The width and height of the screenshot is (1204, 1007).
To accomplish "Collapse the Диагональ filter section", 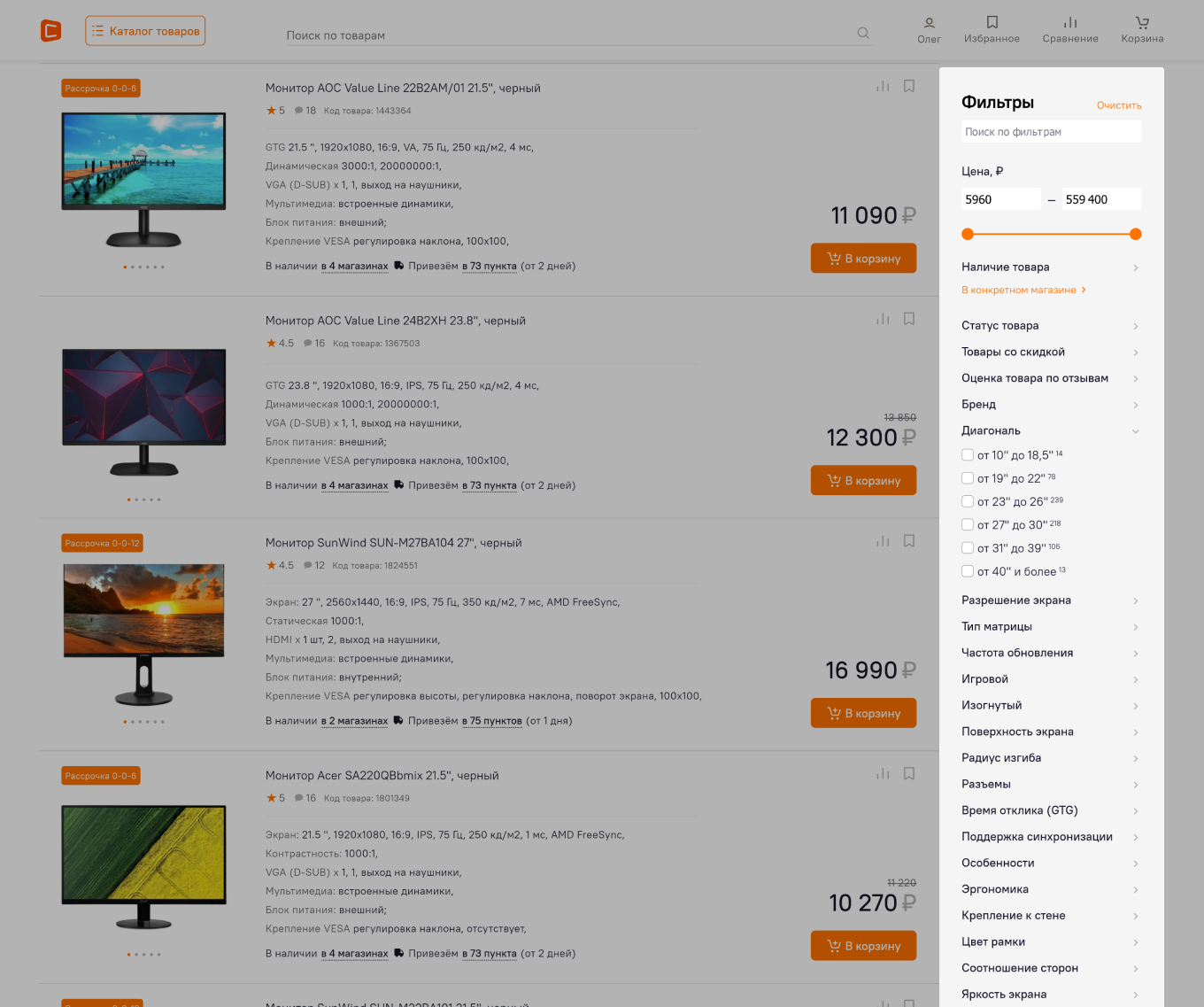I will (1051, 430).
